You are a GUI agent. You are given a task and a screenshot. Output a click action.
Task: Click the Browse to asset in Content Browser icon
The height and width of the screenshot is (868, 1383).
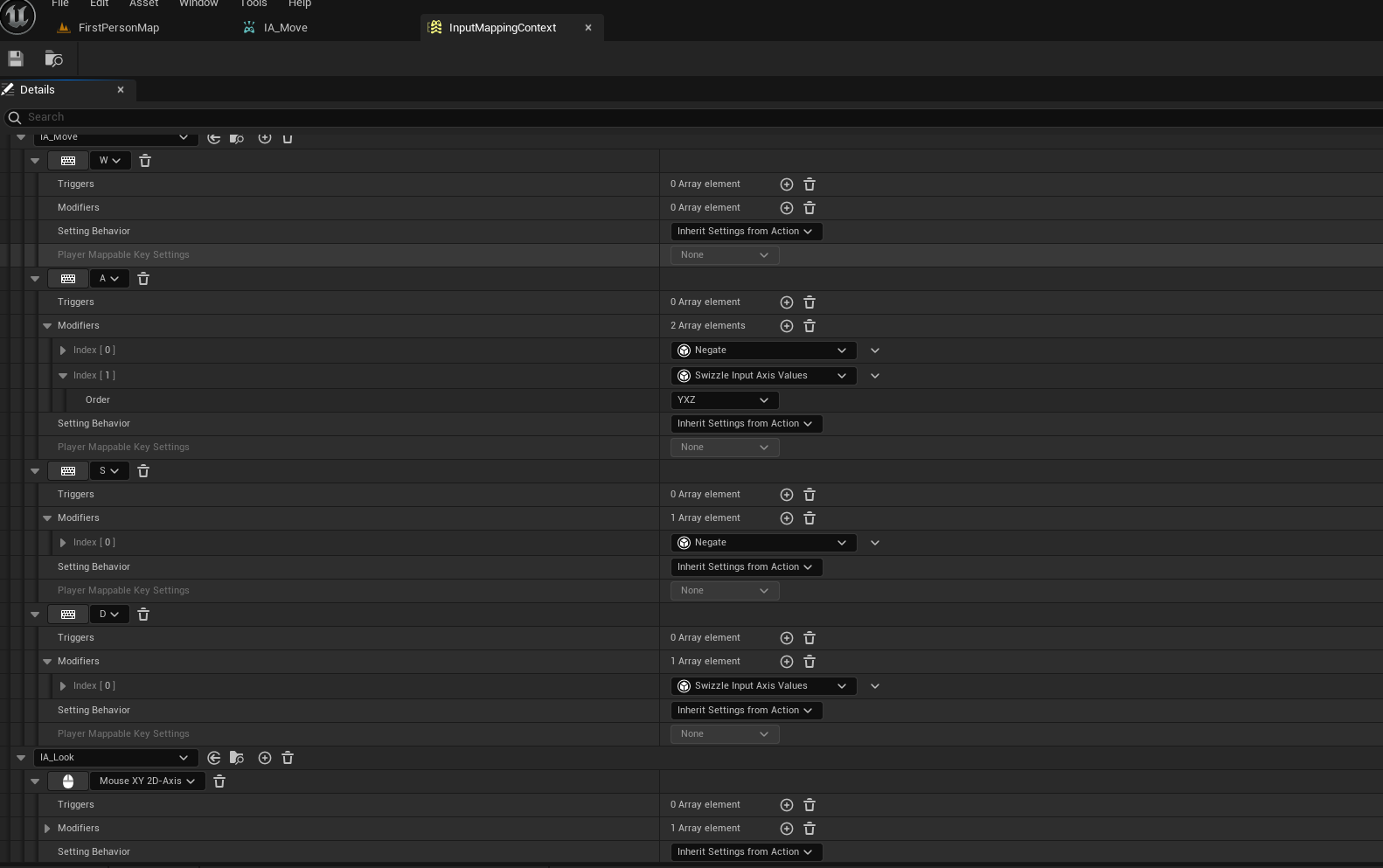pyautogui.click(x=53, y=59)
